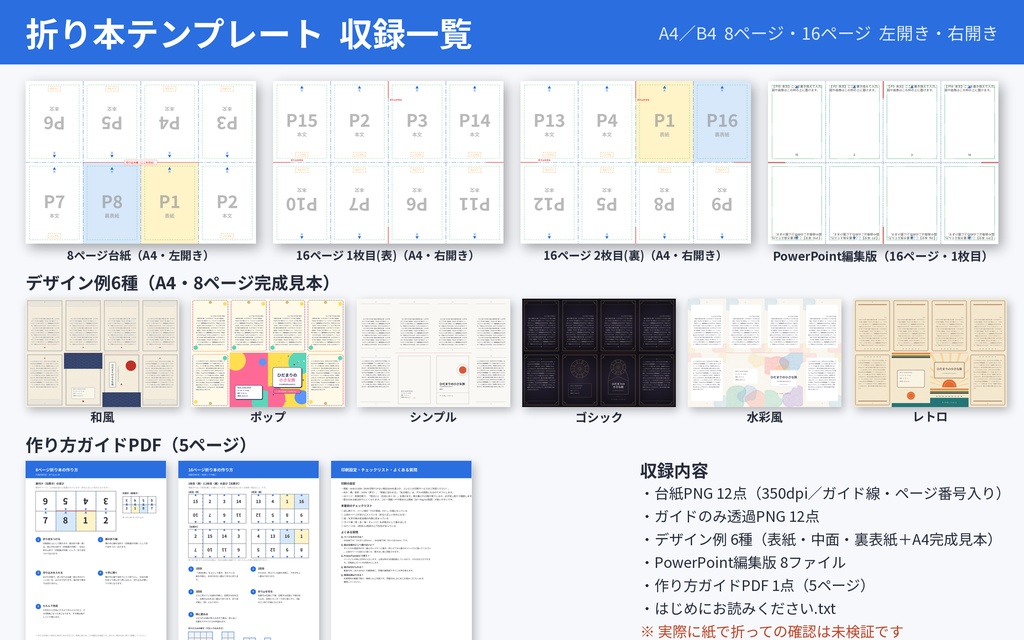Image resolution: width=1024 pixels, height=640 pixels.
Task: Click the yellow P1 cell in 8ページ台紙
Action: [x=169, y=203]
